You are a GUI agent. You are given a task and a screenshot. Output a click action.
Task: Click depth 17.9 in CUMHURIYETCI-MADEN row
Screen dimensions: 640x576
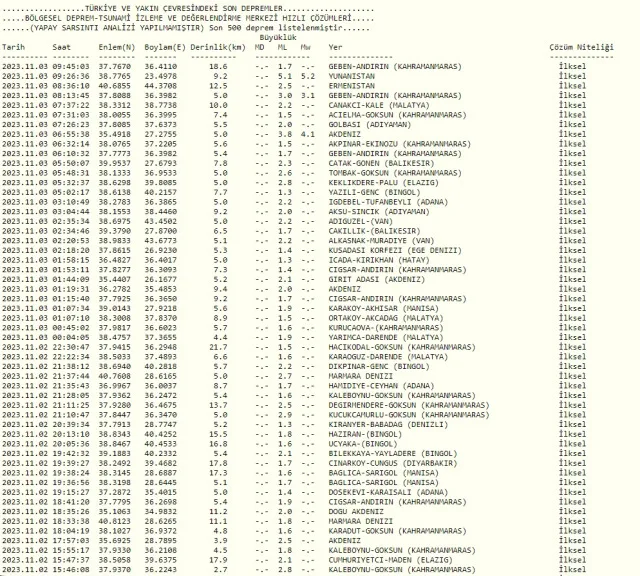218,560
